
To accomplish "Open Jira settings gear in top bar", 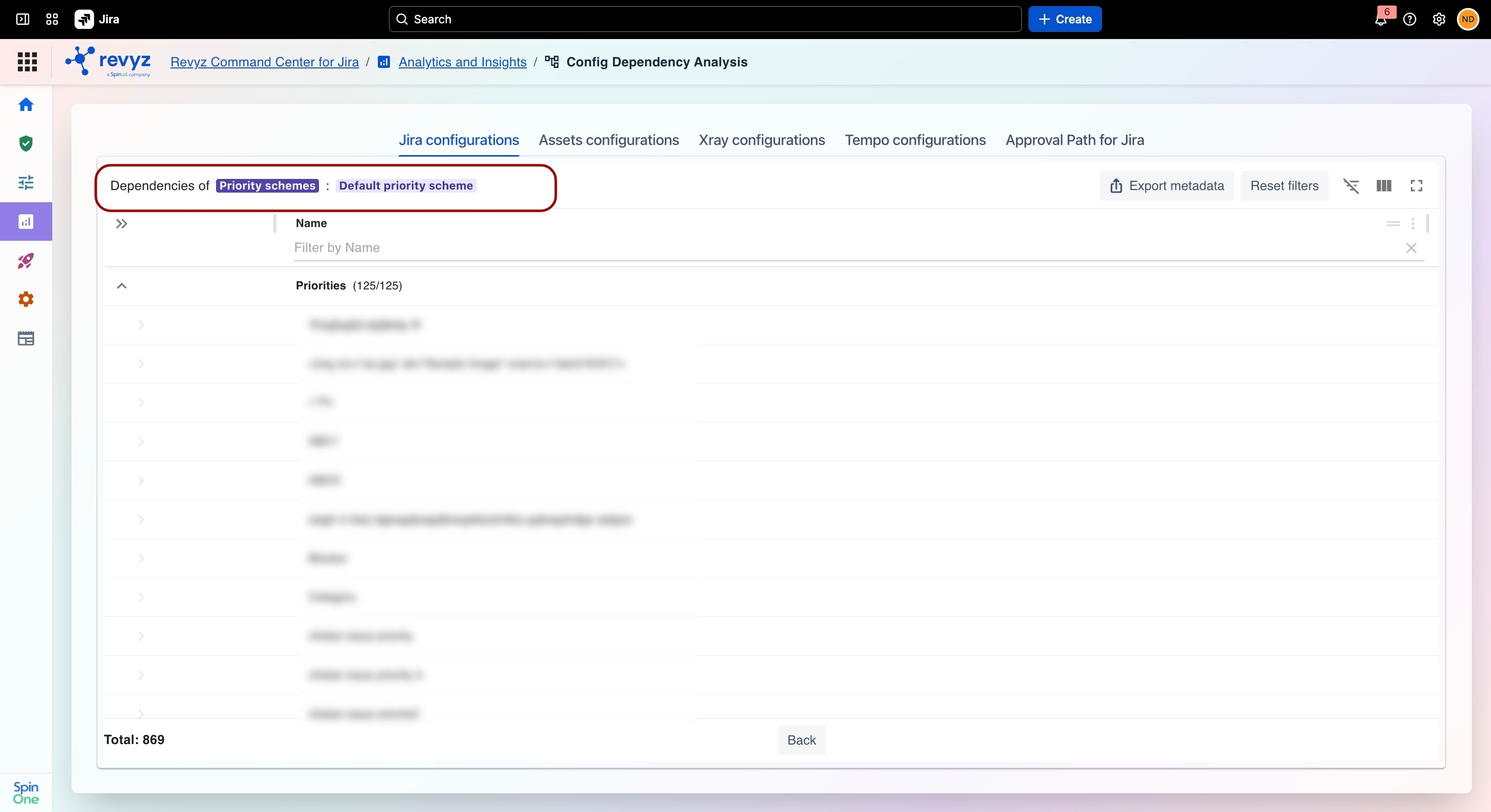I will point(1439,19).
